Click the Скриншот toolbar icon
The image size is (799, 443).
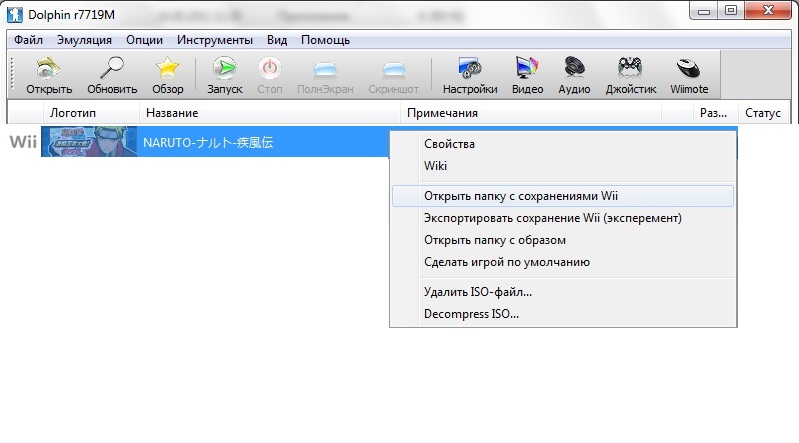[x=393, y=68]
